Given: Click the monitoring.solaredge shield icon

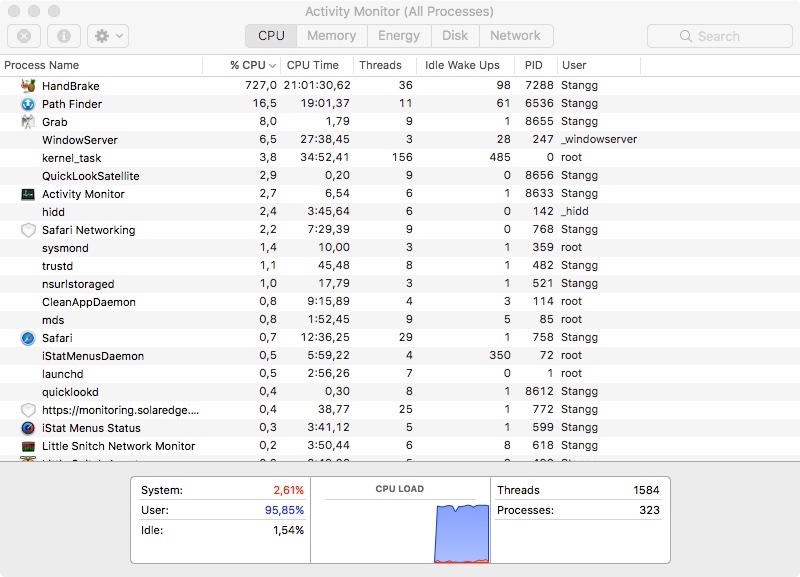Looking at the screenshot, I should coord(28,410).
